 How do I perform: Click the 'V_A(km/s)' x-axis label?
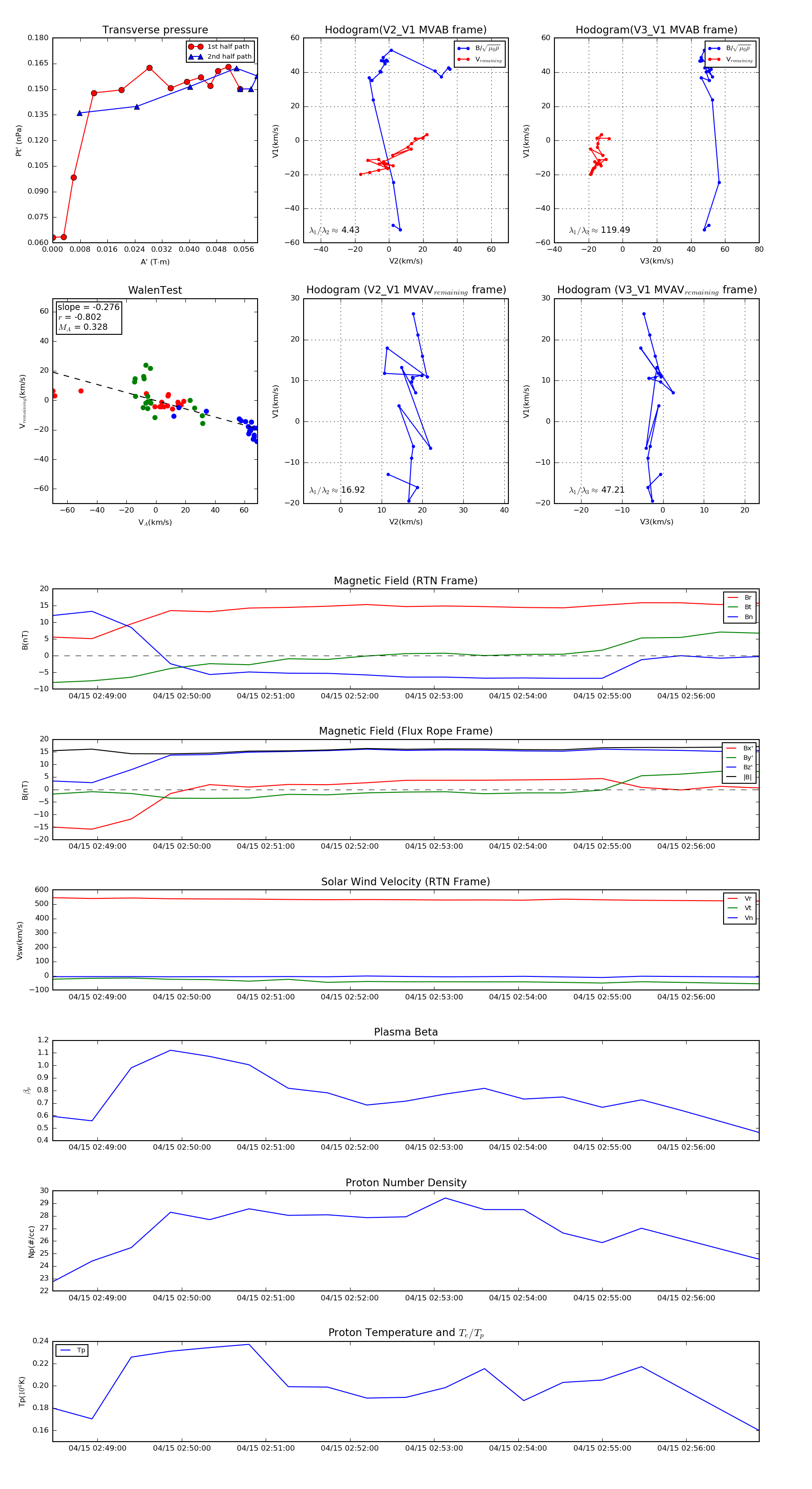tap(155, 523)
